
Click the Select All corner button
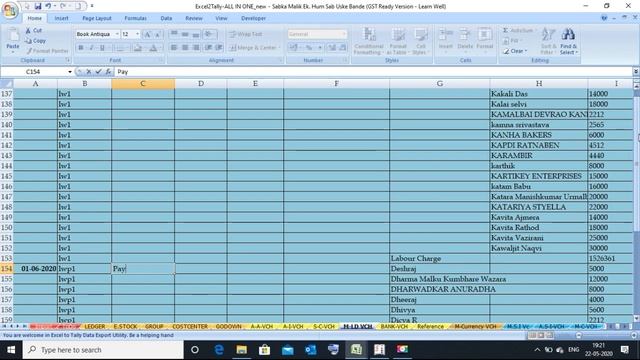(x=7, y=84)
